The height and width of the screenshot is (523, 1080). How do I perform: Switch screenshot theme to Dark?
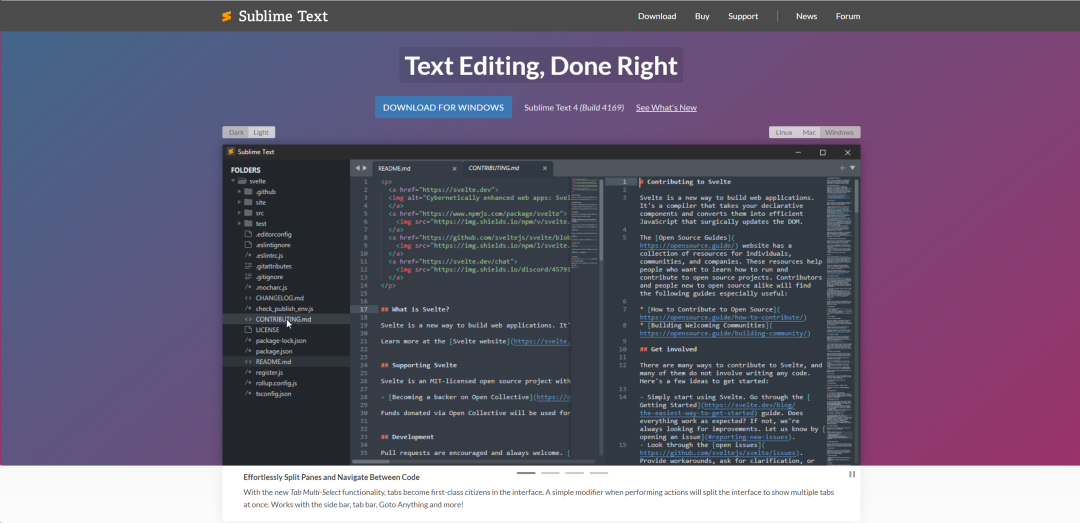pos(236,132)
